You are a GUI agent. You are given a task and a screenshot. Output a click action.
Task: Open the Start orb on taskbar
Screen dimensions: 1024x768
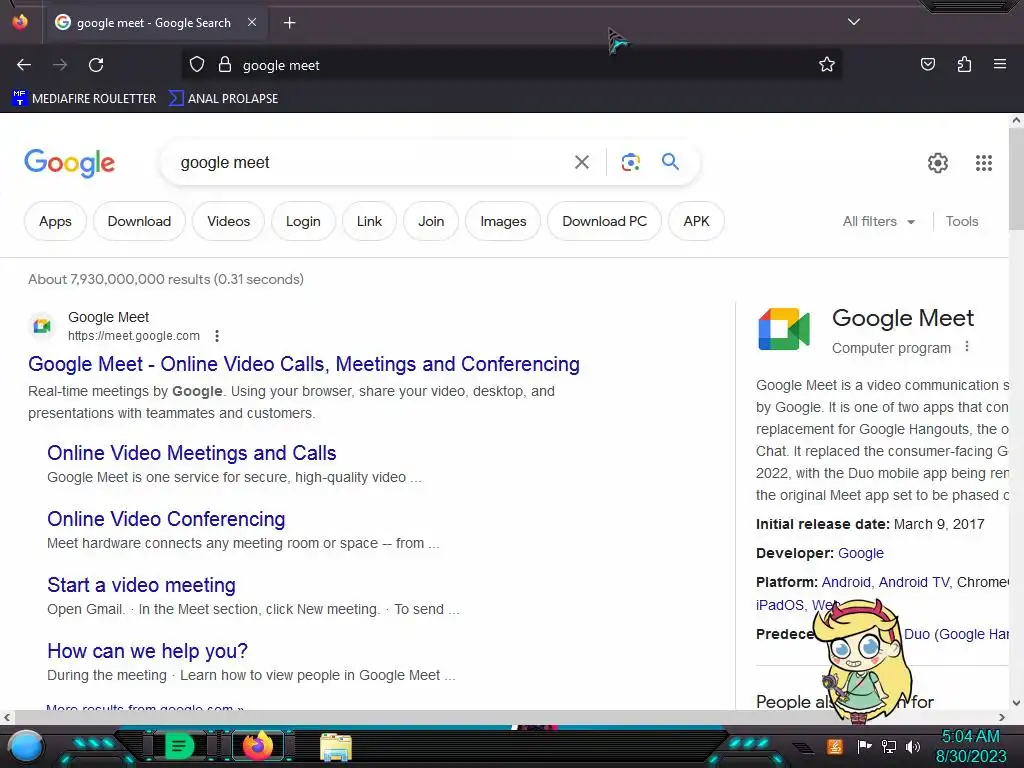pyautogui.click(x=26, y=746)
